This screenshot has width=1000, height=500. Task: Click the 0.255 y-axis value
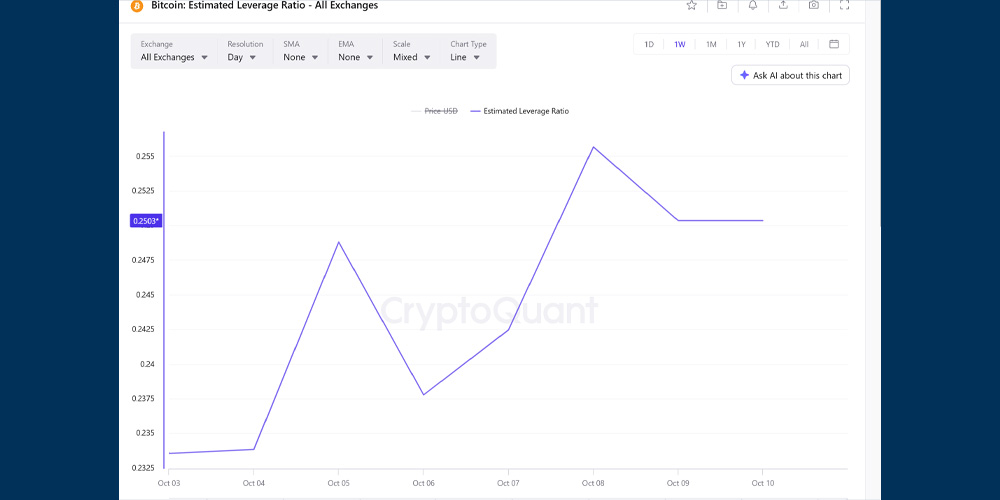pos(143,156)
